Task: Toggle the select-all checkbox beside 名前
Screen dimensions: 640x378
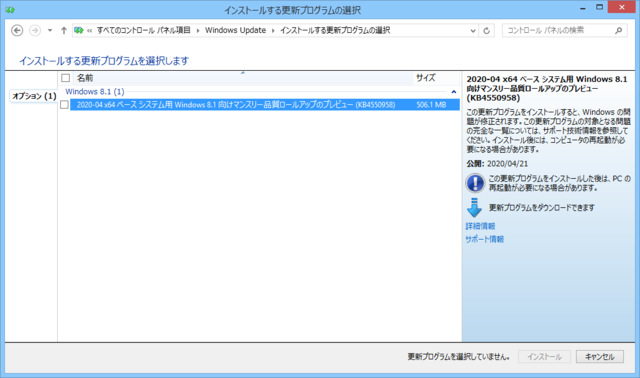Action: (65, 78)
